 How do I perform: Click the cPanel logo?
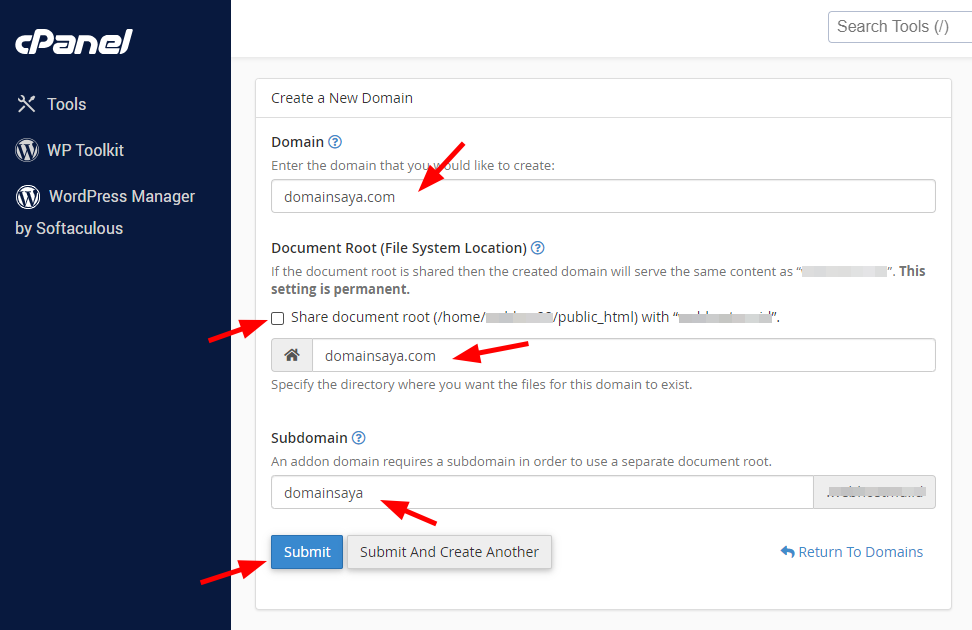coord(74,42)
